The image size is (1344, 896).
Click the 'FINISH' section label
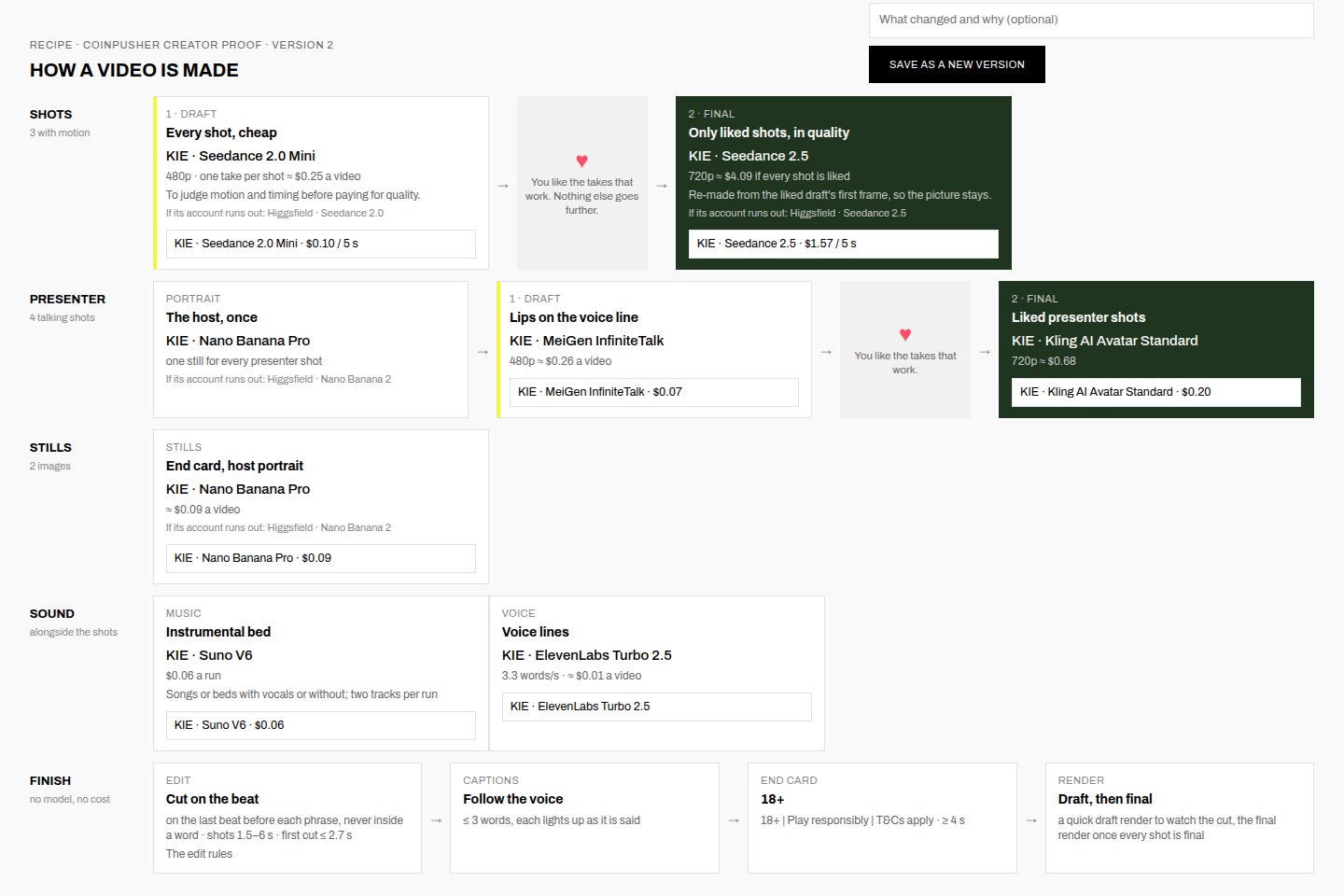49,780
